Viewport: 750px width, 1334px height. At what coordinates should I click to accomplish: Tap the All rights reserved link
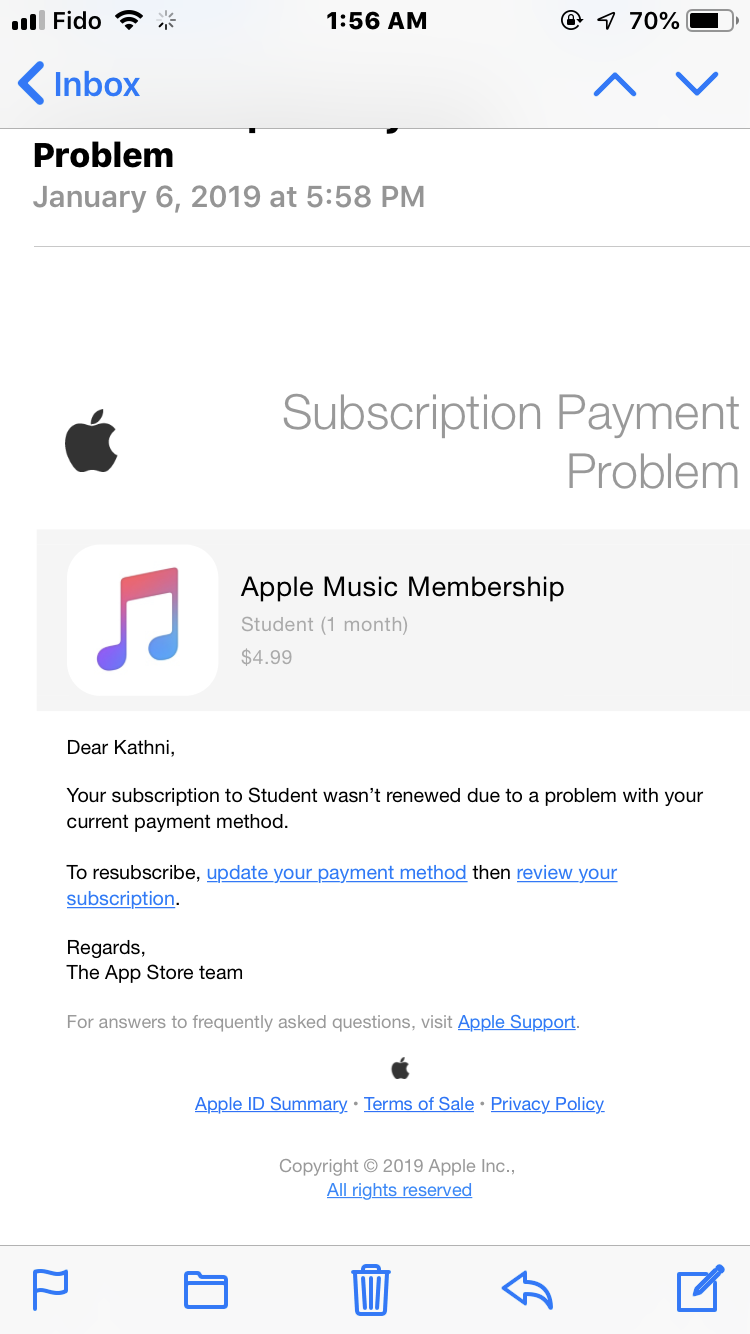(x=399, y=1190)
